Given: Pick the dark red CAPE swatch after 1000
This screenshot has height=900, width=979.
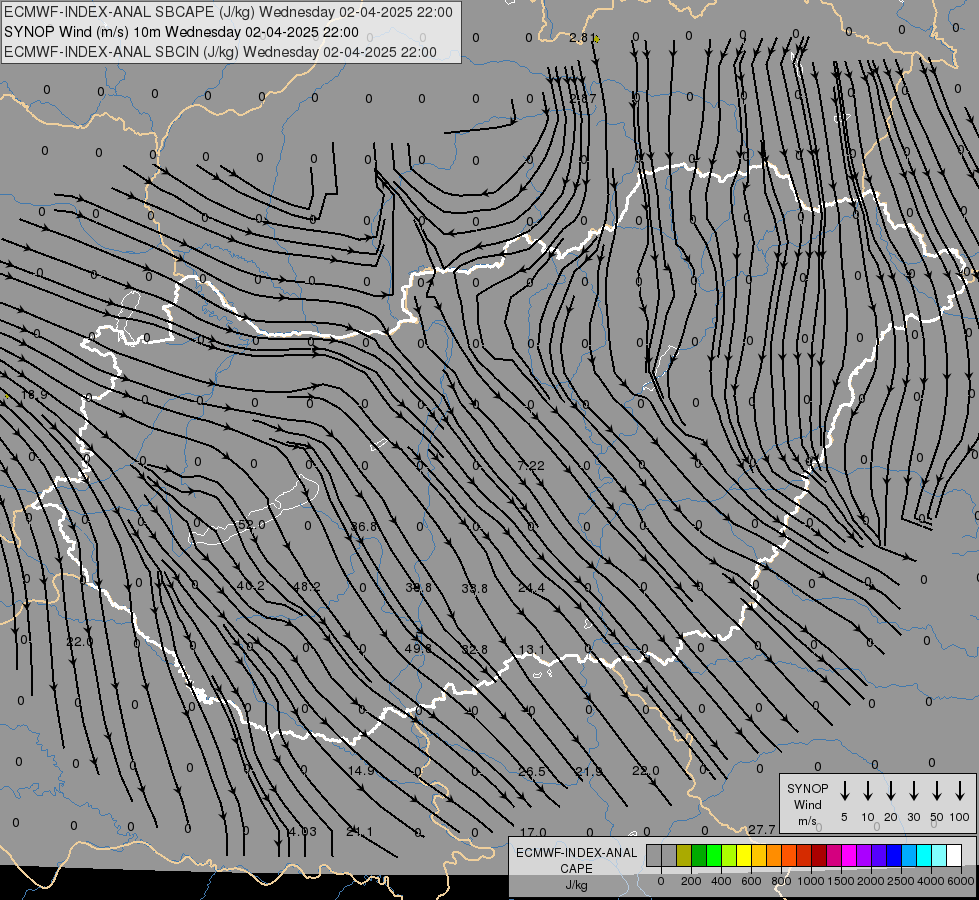Looking at the screenshot, I should click(x=819, y=855).
